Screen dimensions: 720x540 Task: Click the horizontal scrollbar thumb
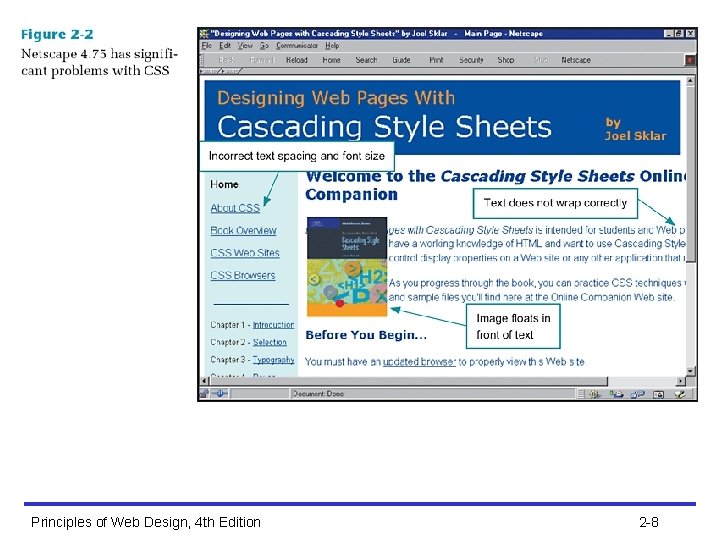(408, 381)
